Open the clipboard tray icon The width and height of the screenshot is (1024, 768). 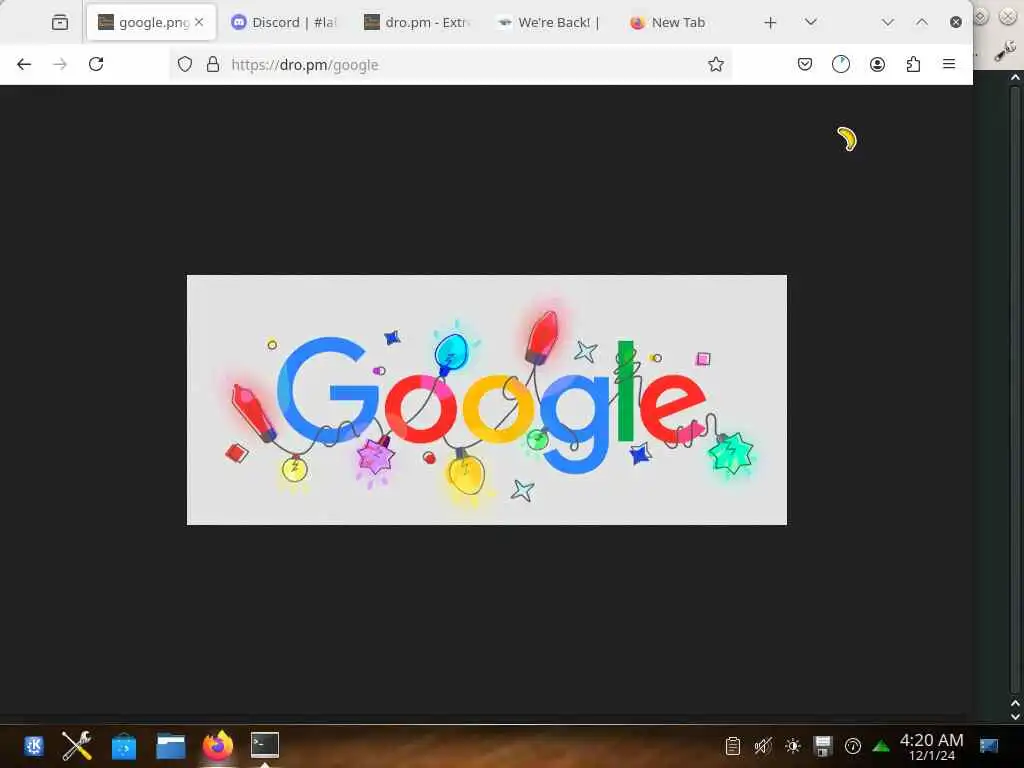(733, 745)
